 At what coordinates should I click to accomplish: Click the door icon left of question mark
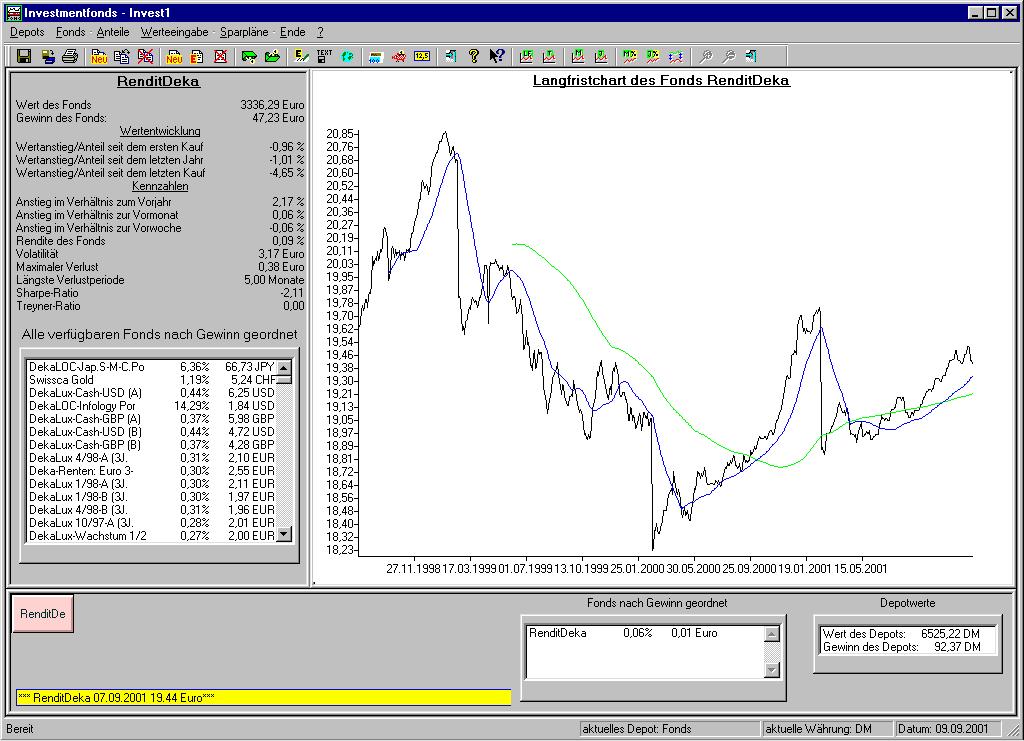[x=451, y=56]
